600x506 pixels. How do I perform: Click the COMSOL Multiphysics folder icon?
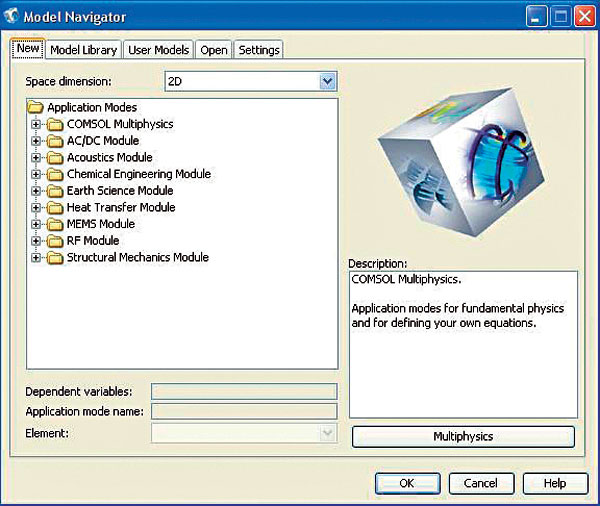coord(55,124)
